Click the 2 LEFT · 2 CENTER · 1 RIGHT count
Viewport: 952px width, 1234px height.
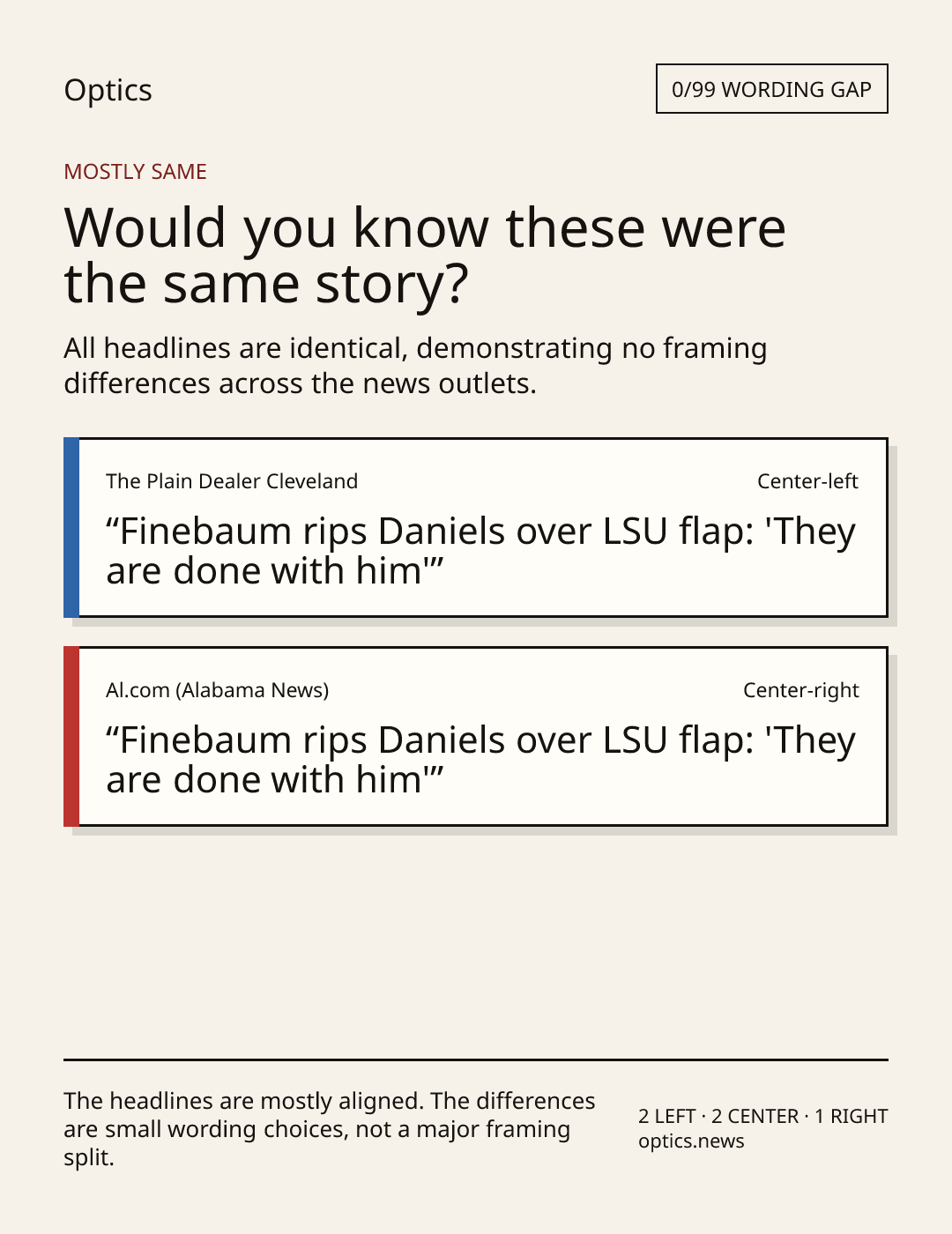click(762, 1116)
